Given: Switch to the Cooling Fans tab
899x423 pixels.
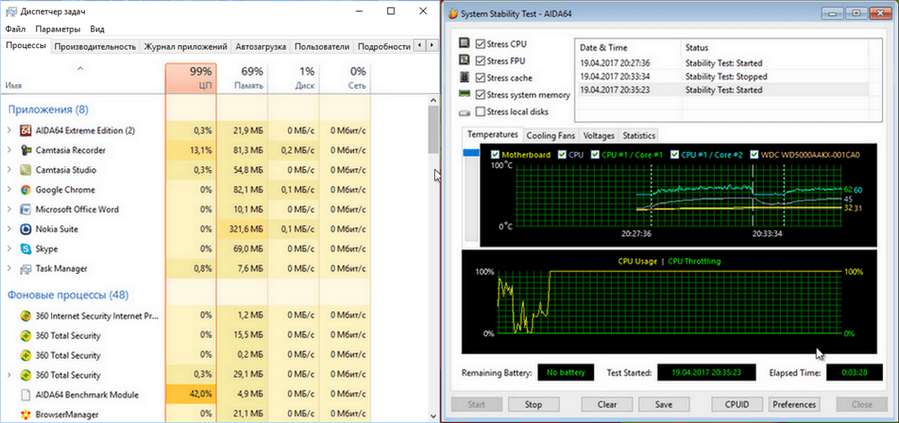Looking at the screenshot, I should point(551,135).
